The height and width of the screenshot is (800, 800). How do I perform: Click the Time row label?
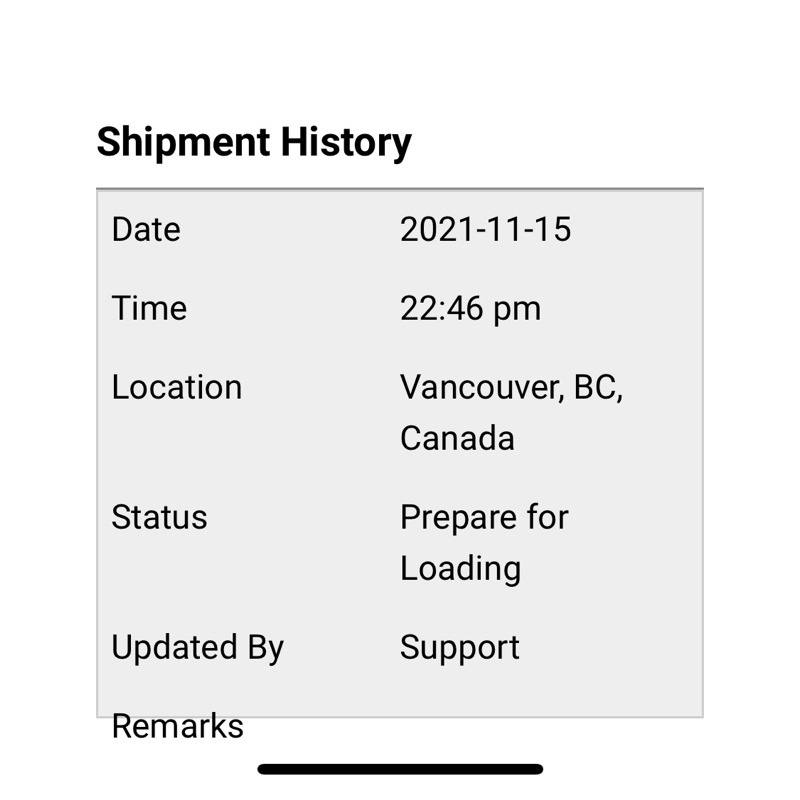(x=149, y=308)
